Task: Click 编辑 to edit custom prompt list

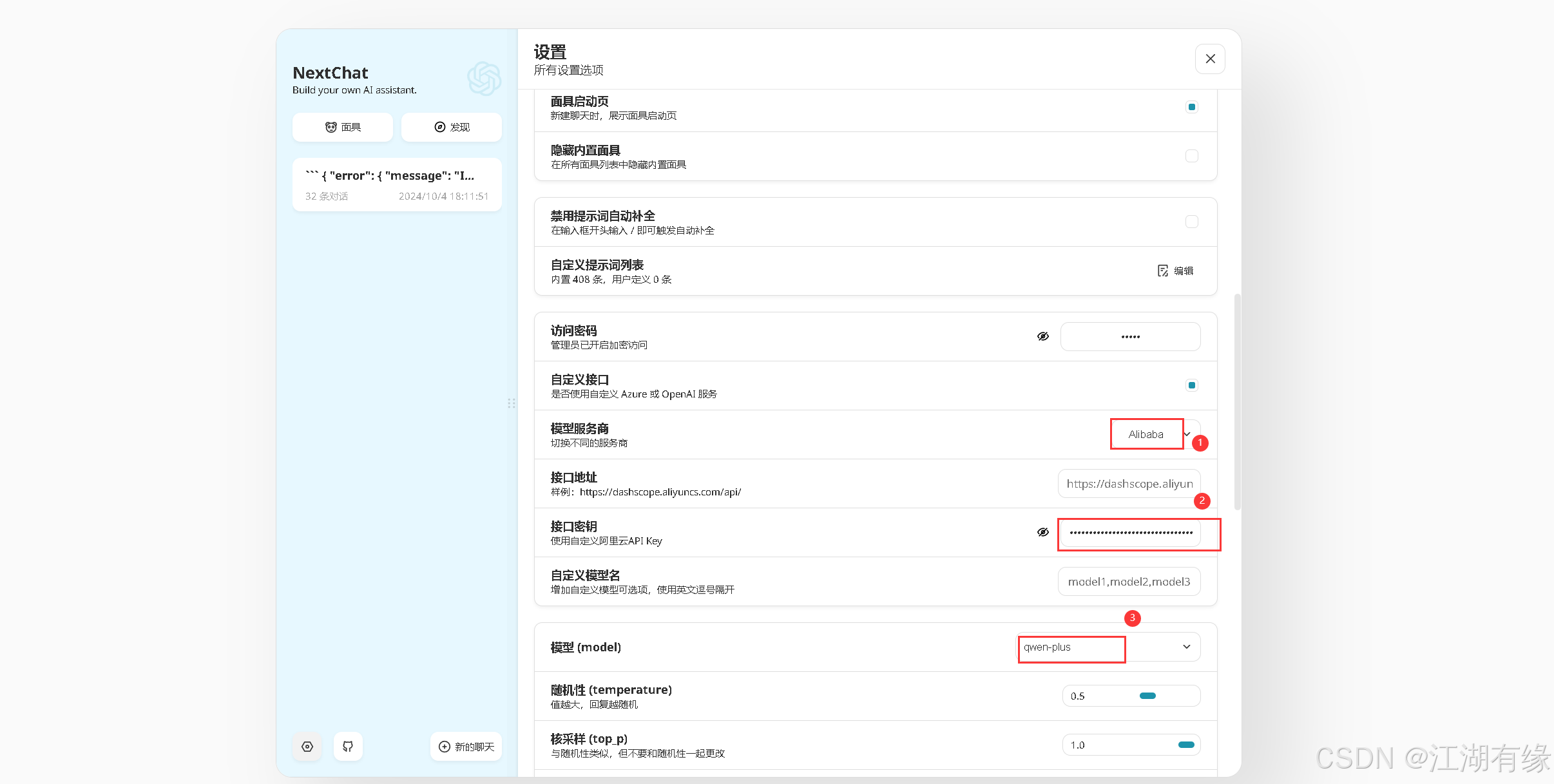Action: click(x=1176, y=271)
